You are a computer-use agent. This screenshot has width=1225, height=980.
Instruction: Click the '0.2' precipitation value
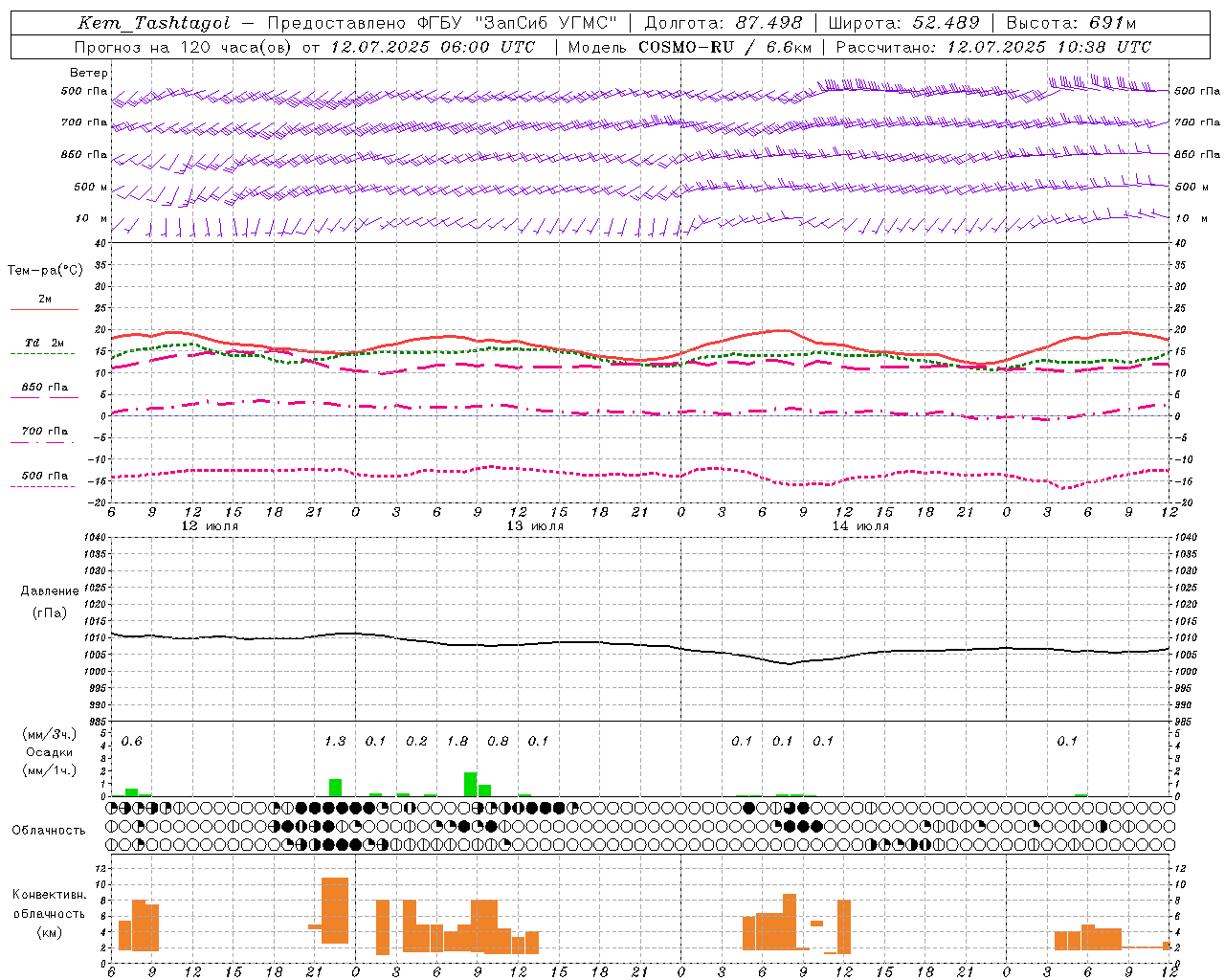point(416,742)
